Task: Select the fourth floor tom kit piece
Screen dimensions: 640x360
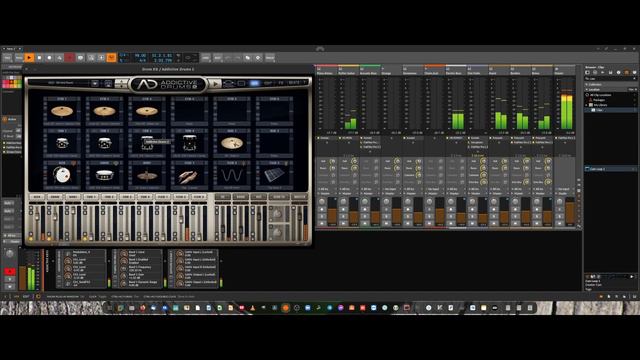Action: [x=189, y=143]
